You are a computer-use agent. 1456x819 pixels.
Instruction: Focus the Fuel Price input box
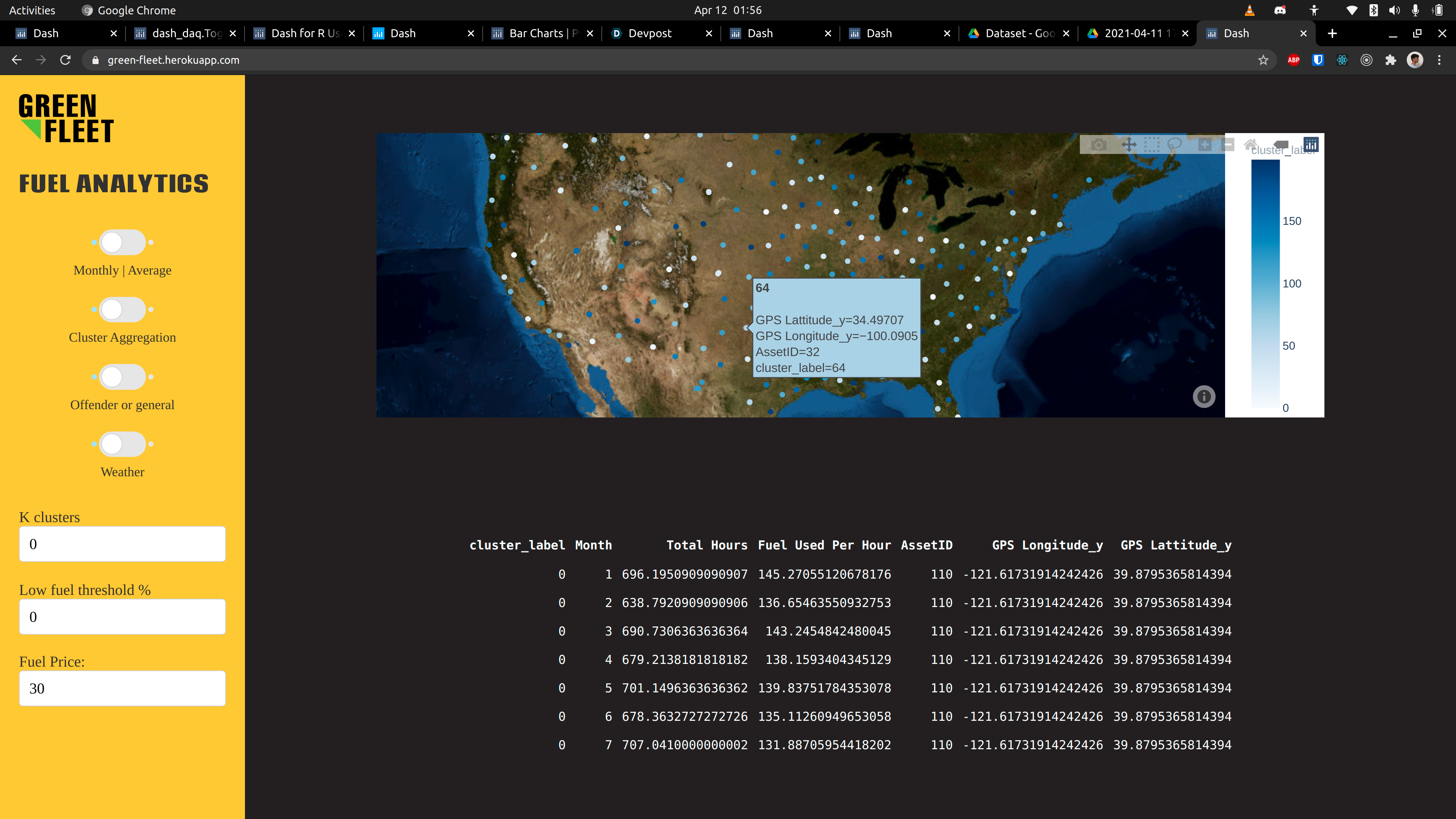coord(122,689)
